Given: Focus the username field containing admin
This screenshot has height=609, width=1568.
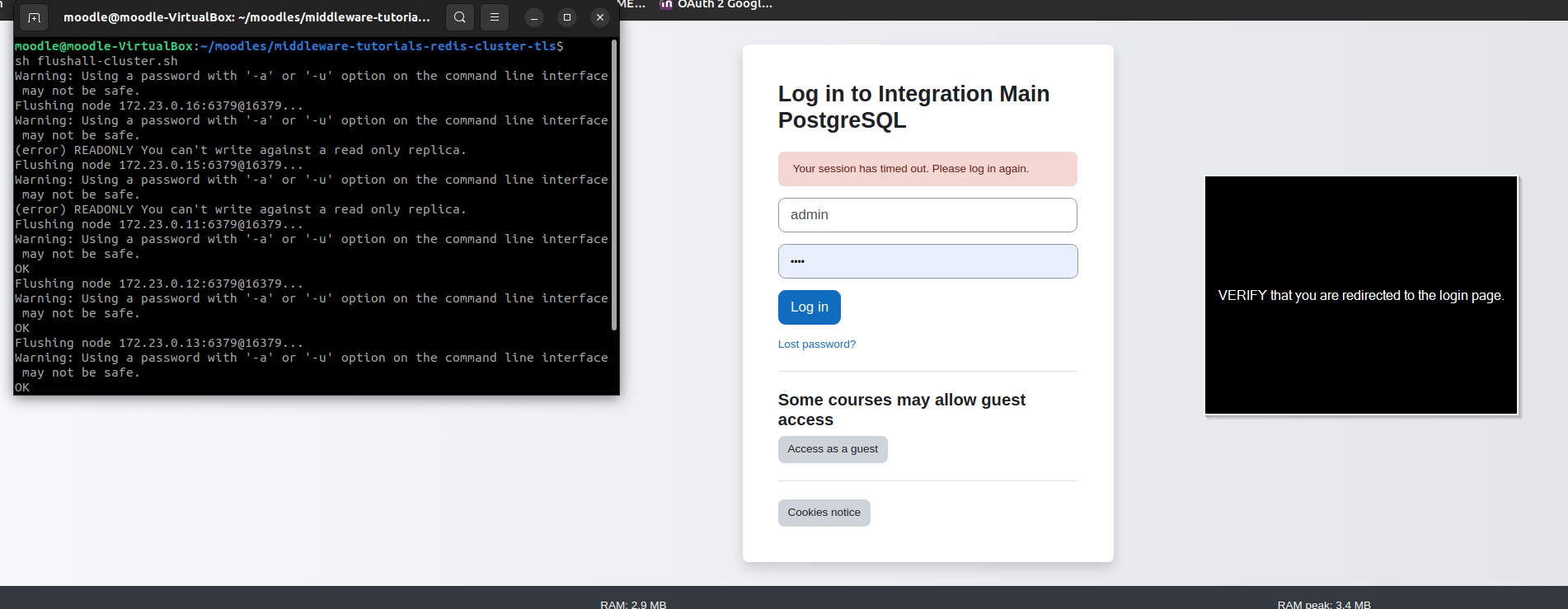Looking at the screenshot, I should point(927,215).
